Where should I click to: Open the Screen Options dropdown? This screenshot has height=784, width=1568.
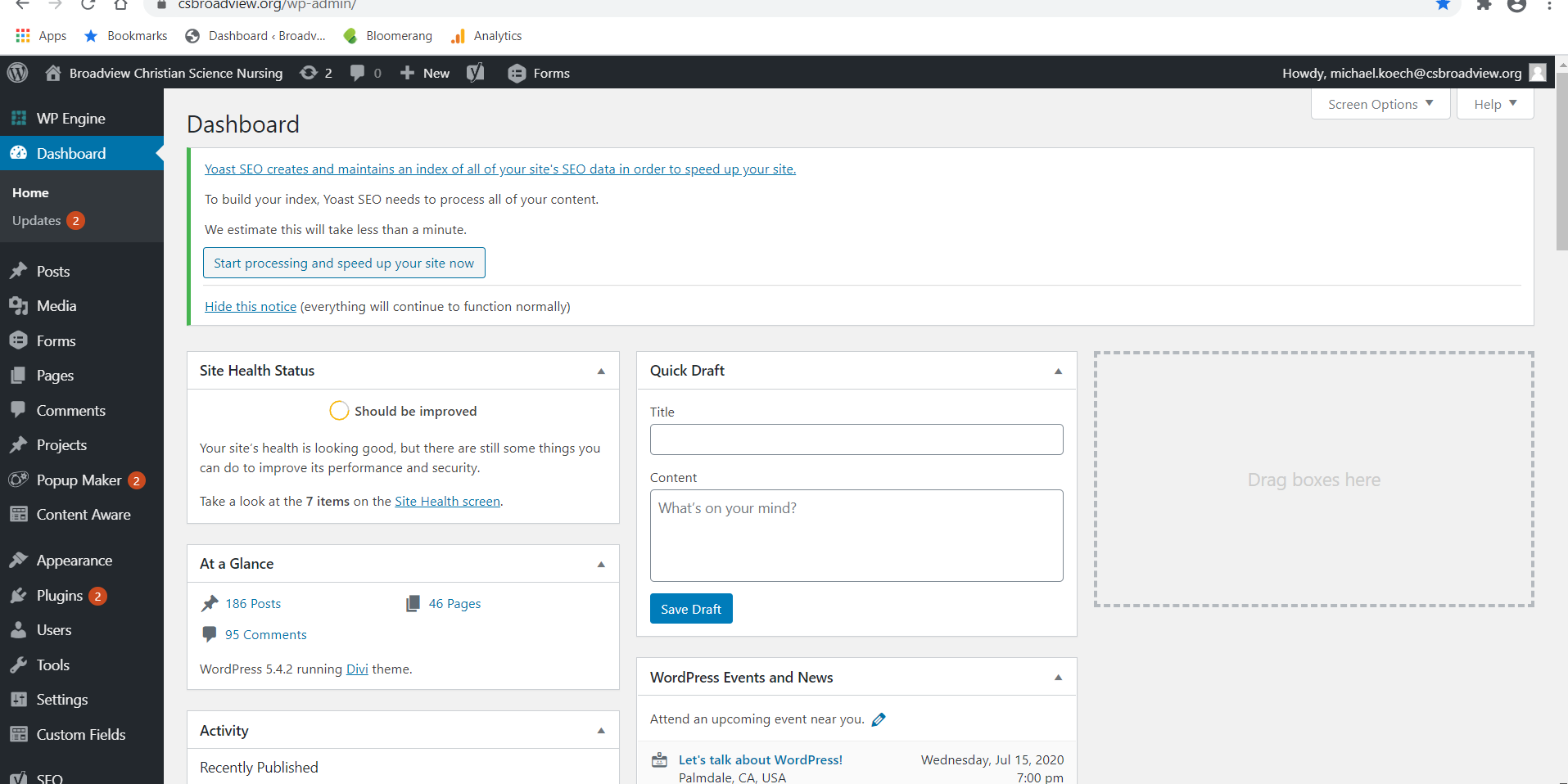[1380, 103]
